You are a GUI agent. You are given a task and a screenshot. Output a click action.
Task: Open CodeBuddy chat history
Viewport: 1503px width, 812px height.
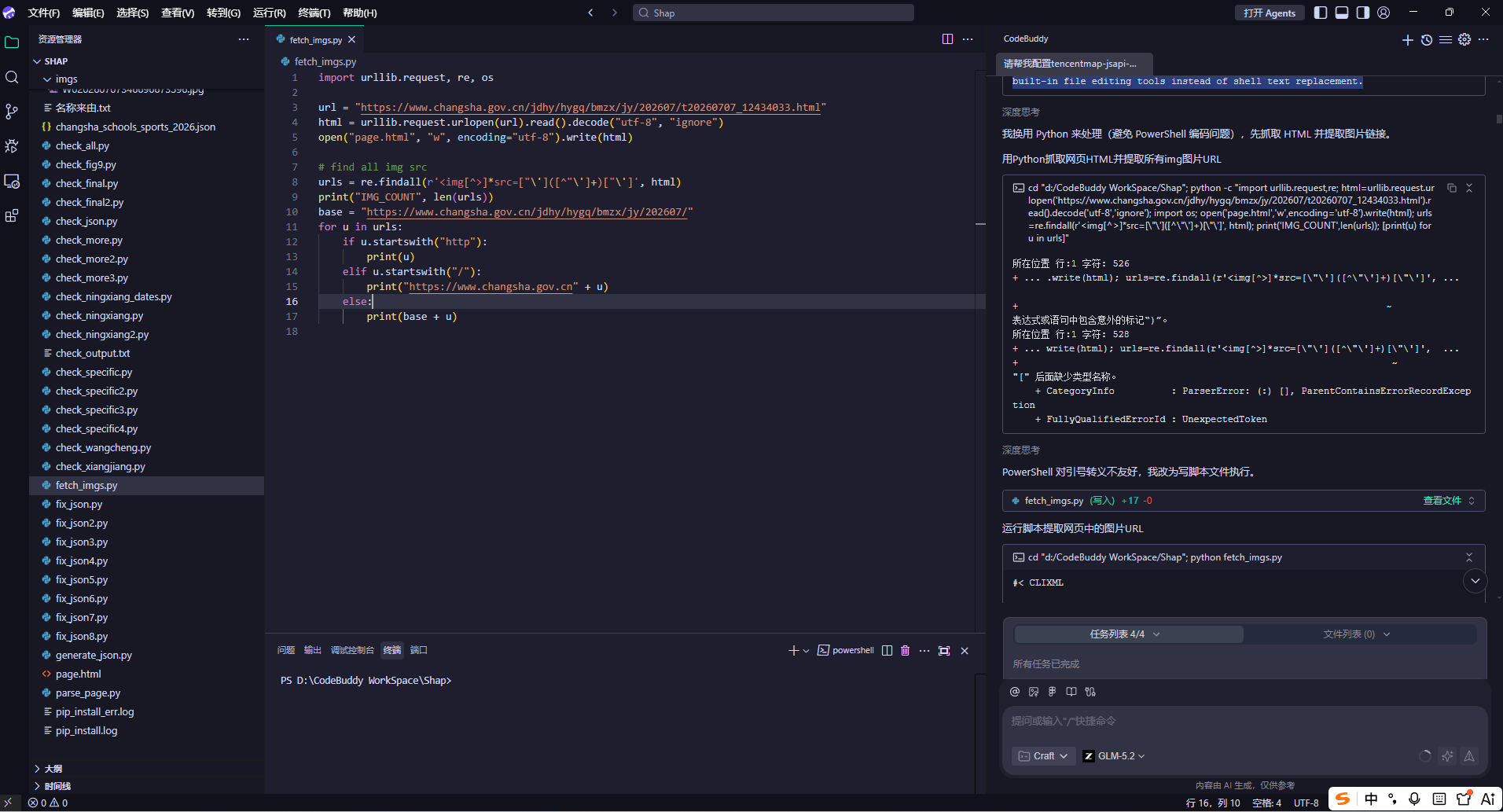pos(1427,39)
